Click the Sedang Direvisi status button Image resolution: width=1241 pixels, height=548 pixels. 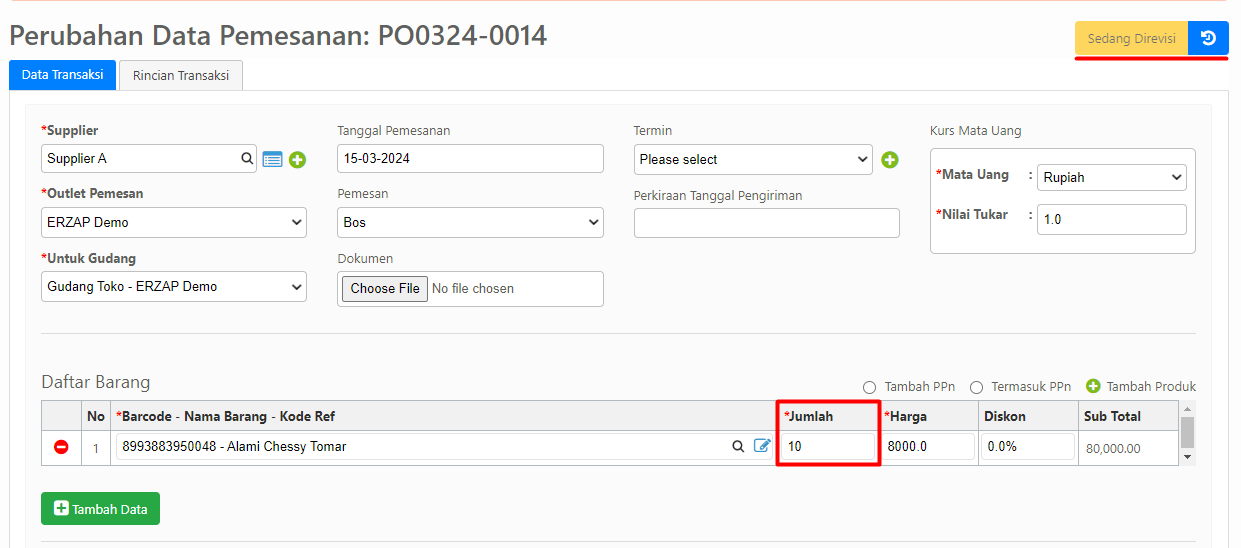click(1131, 38)
